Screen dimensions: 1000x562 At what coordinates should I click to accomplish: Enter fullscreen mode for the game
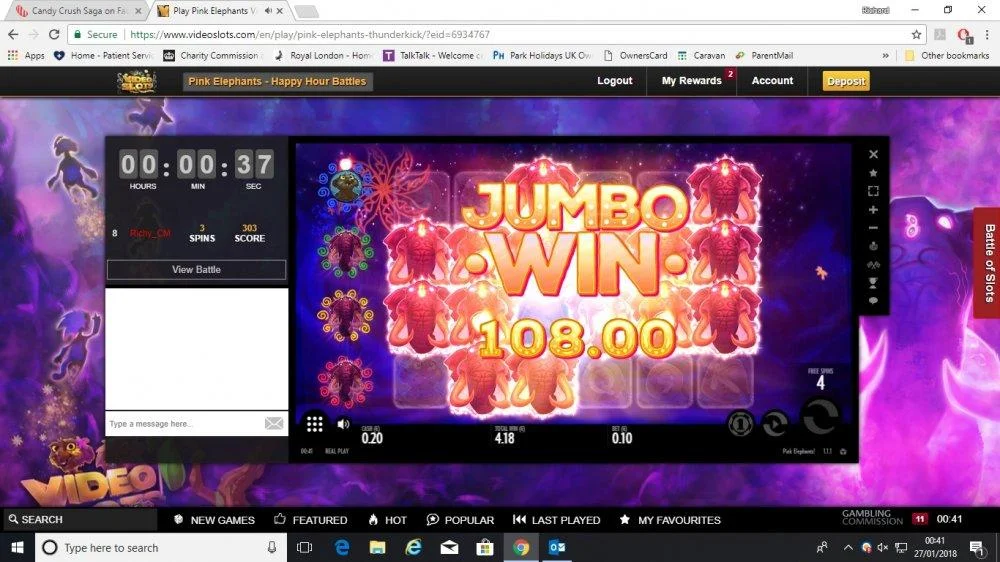pyautogui.click(x=873, y=191)
